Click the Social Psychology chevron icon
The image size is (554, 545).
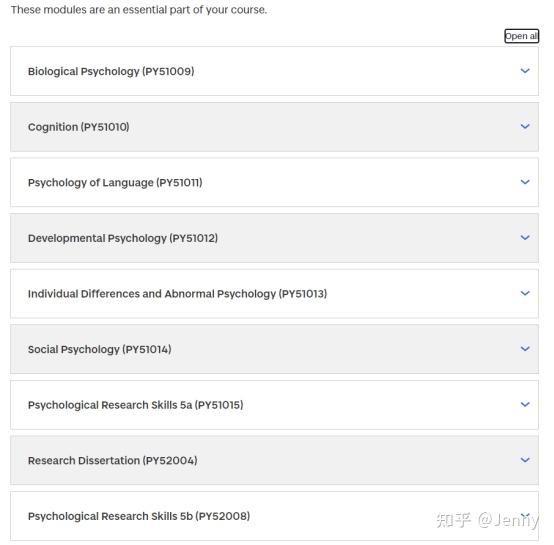coord(525,349)
